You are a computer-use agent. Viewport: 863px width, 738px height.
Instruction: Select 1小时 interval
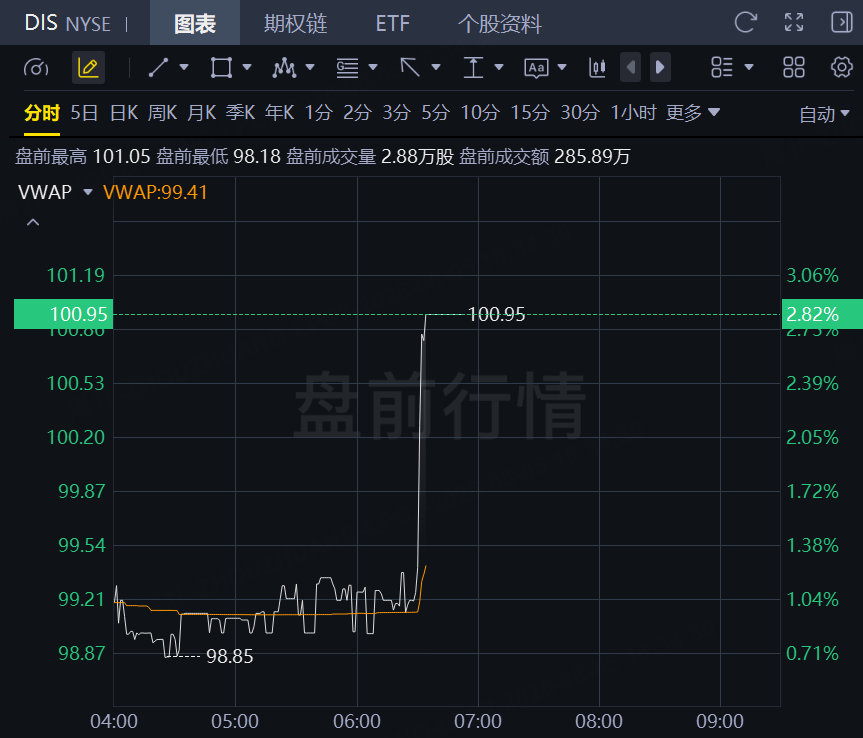click(633, 113)
